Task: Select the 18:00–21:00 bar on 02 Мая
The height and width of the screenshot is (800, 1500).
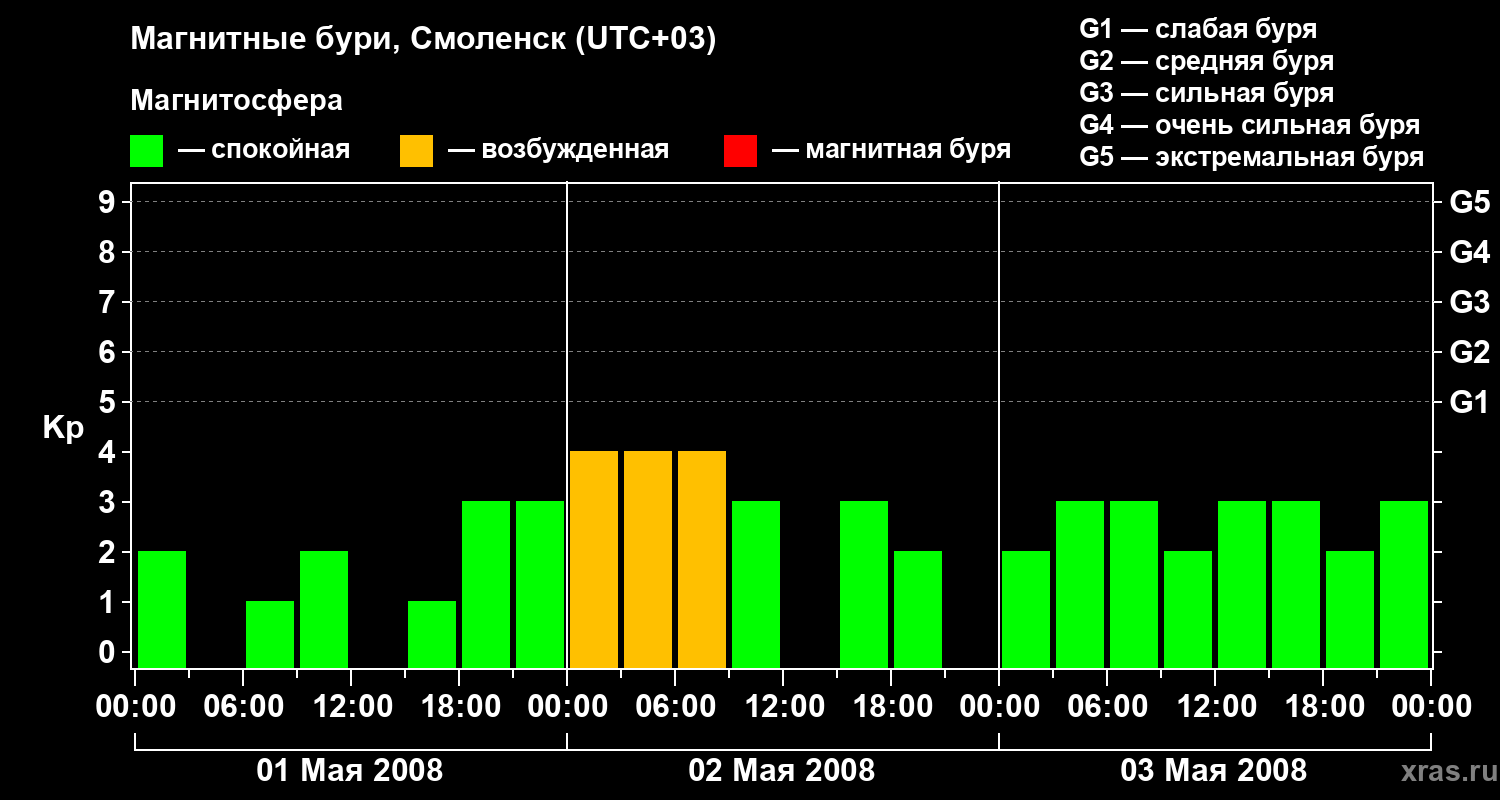Action: [918, 609]
